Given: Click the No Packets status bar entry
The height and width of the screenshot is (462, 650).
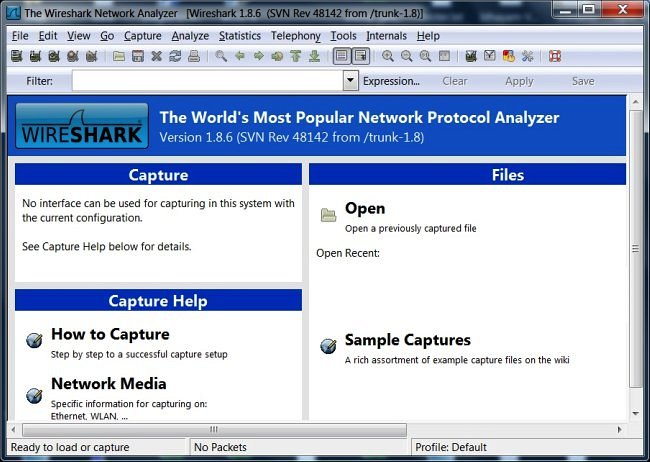Looking at the screenshot, I should pos(220,447).
